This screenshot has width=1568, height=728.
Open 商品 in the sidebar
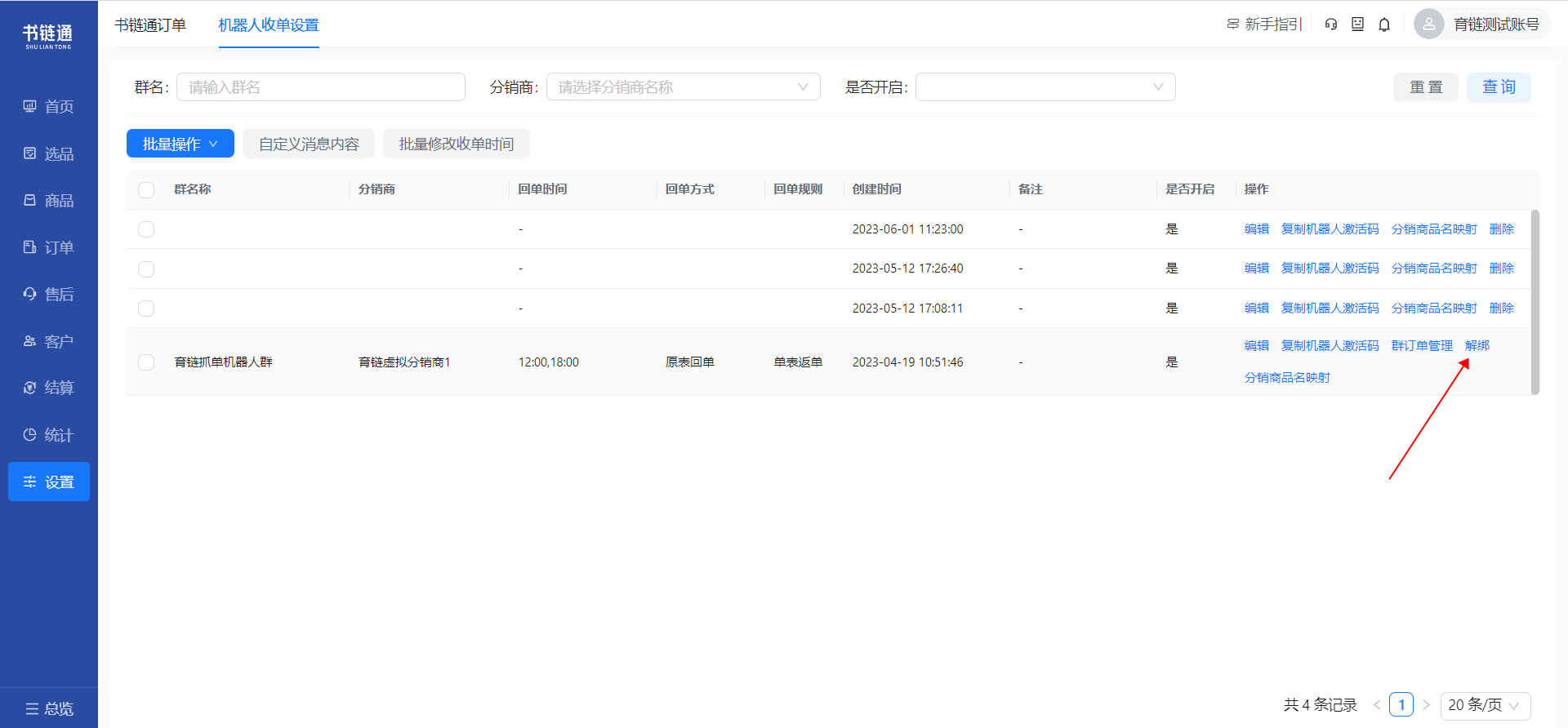pos(49,201)
